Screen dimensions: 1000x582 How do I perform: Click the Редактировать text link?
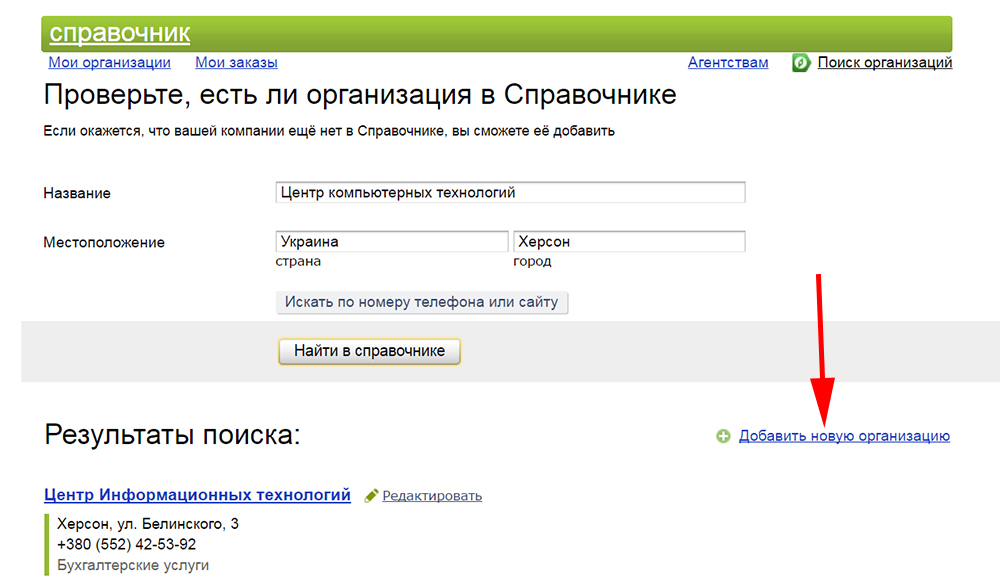coord(432,495)
